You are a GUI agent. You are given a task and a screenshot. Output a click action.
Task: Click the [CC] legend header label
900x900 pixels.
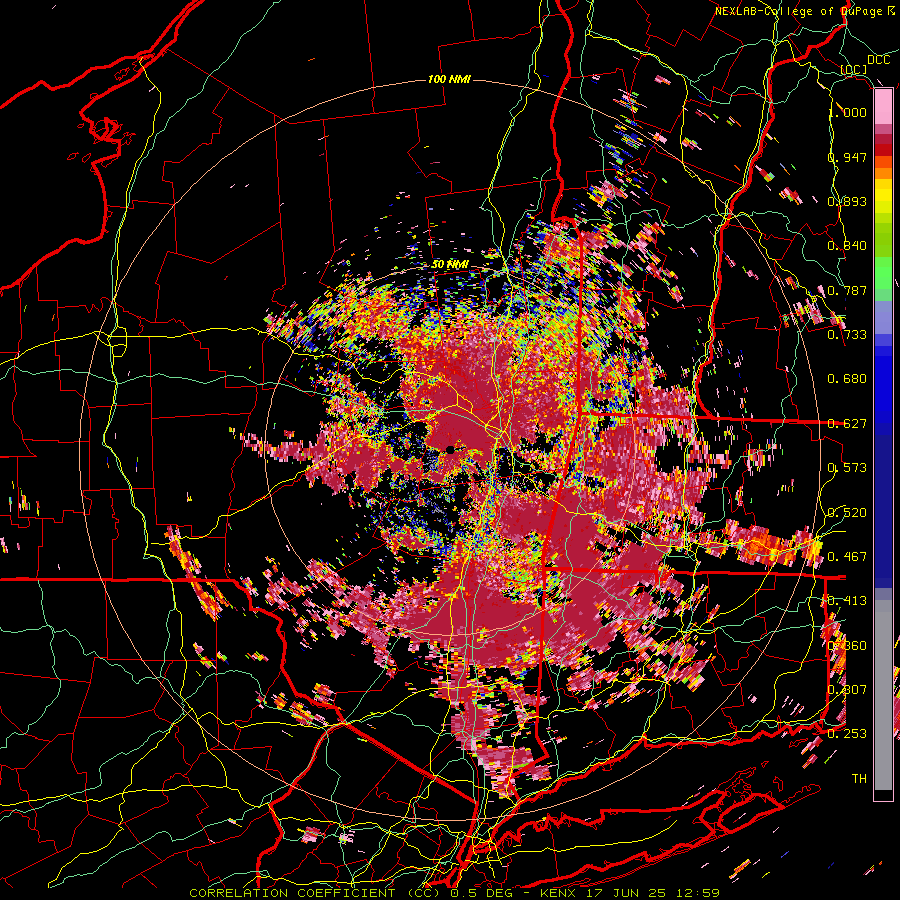point(854,69)
